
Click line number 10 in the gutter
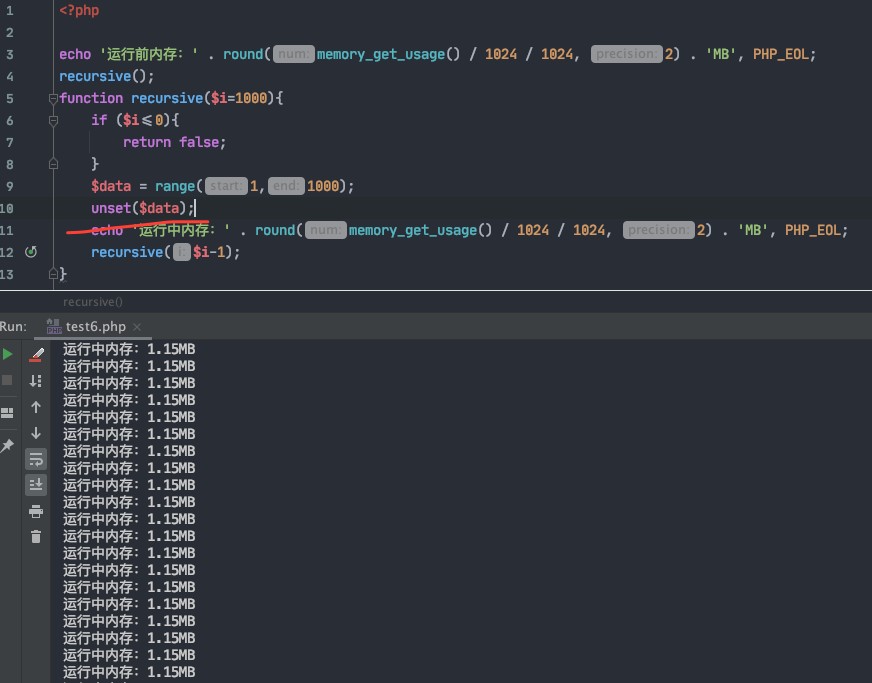(7, 209)
